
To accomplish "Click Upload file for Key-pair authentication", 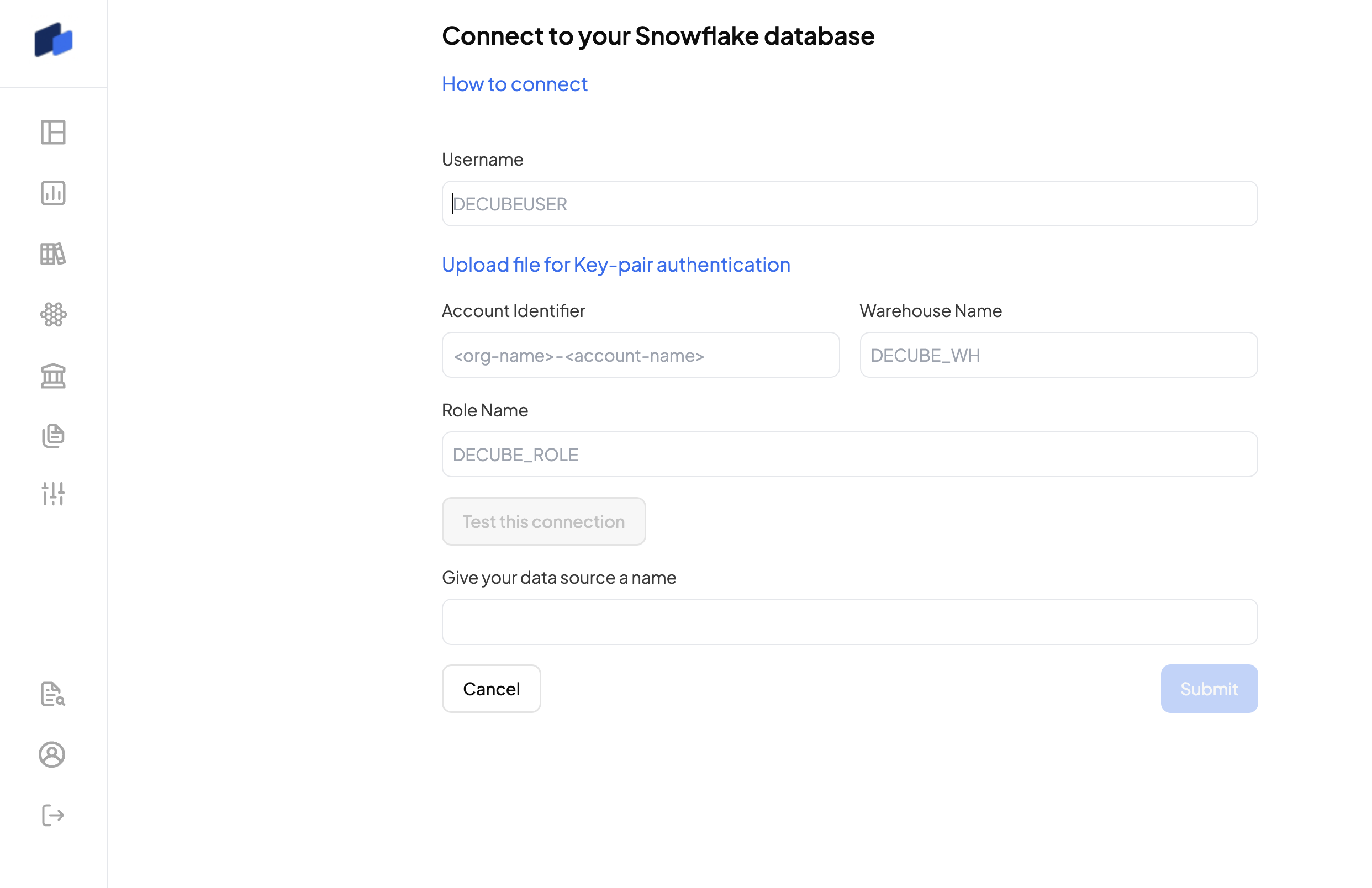I will pyautogui.click(x=616, y=265).
